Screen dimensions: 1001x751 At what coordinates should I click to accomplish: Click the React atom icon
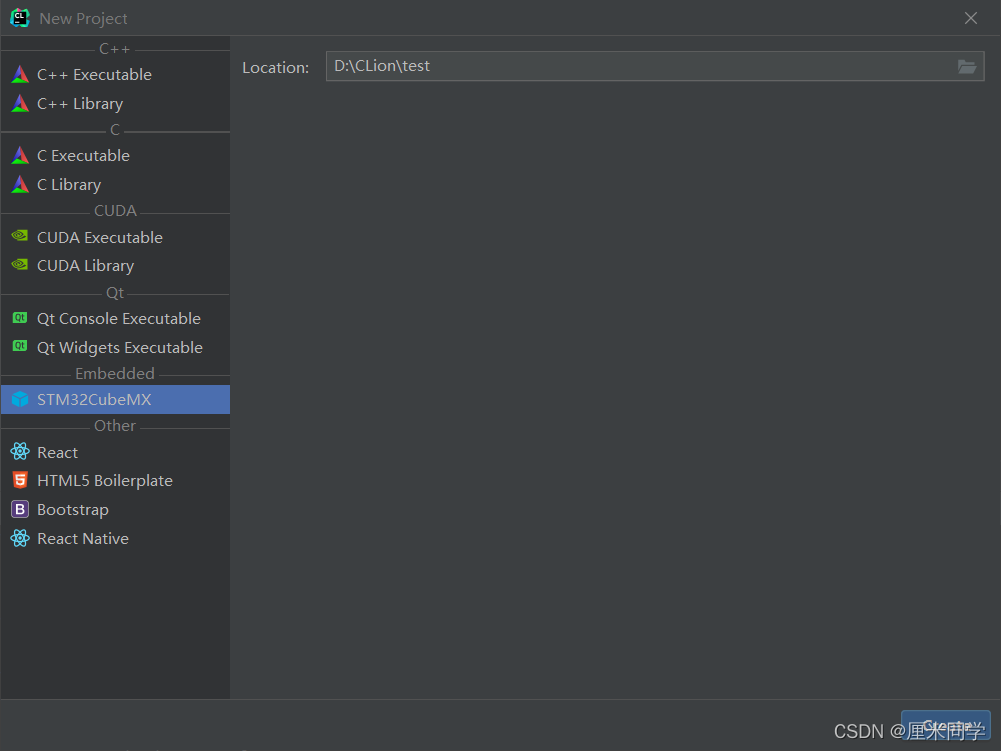(20, 452)
